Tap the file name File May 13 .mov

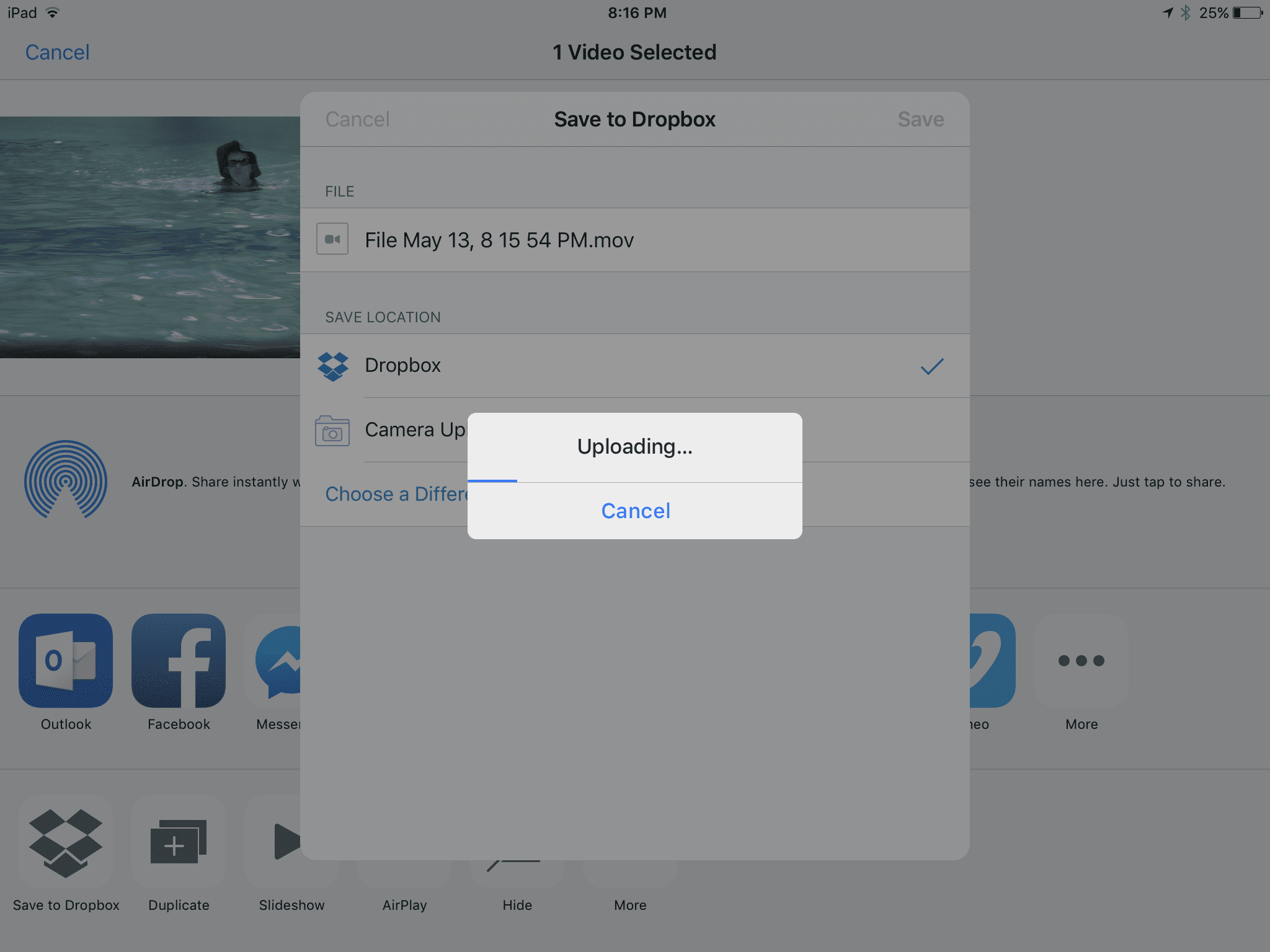pos(499,240)
